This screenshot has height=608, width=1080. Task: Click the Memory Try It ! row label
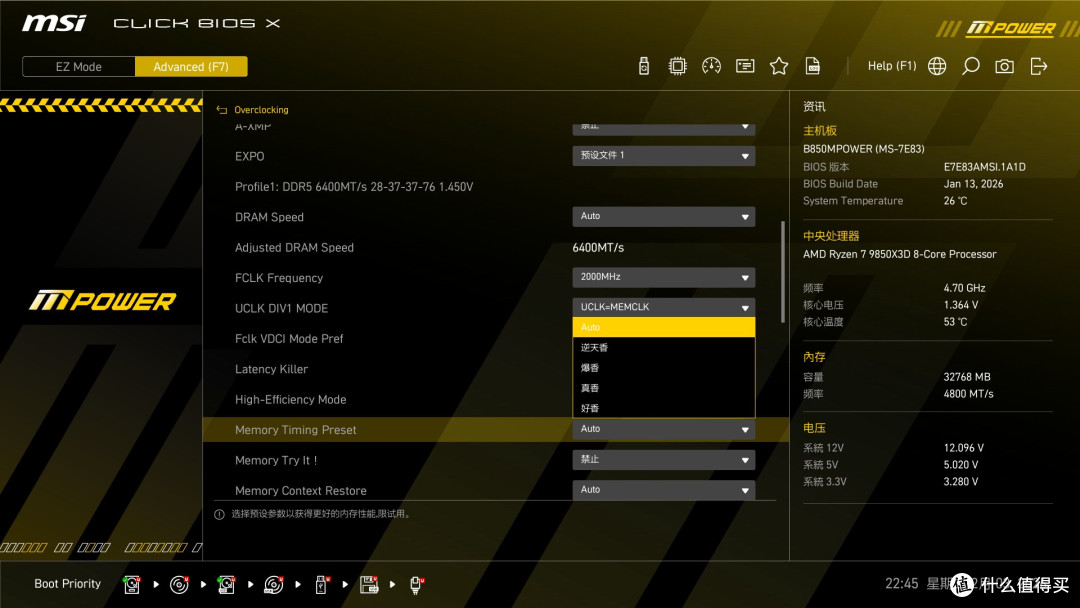coord(276,460)
